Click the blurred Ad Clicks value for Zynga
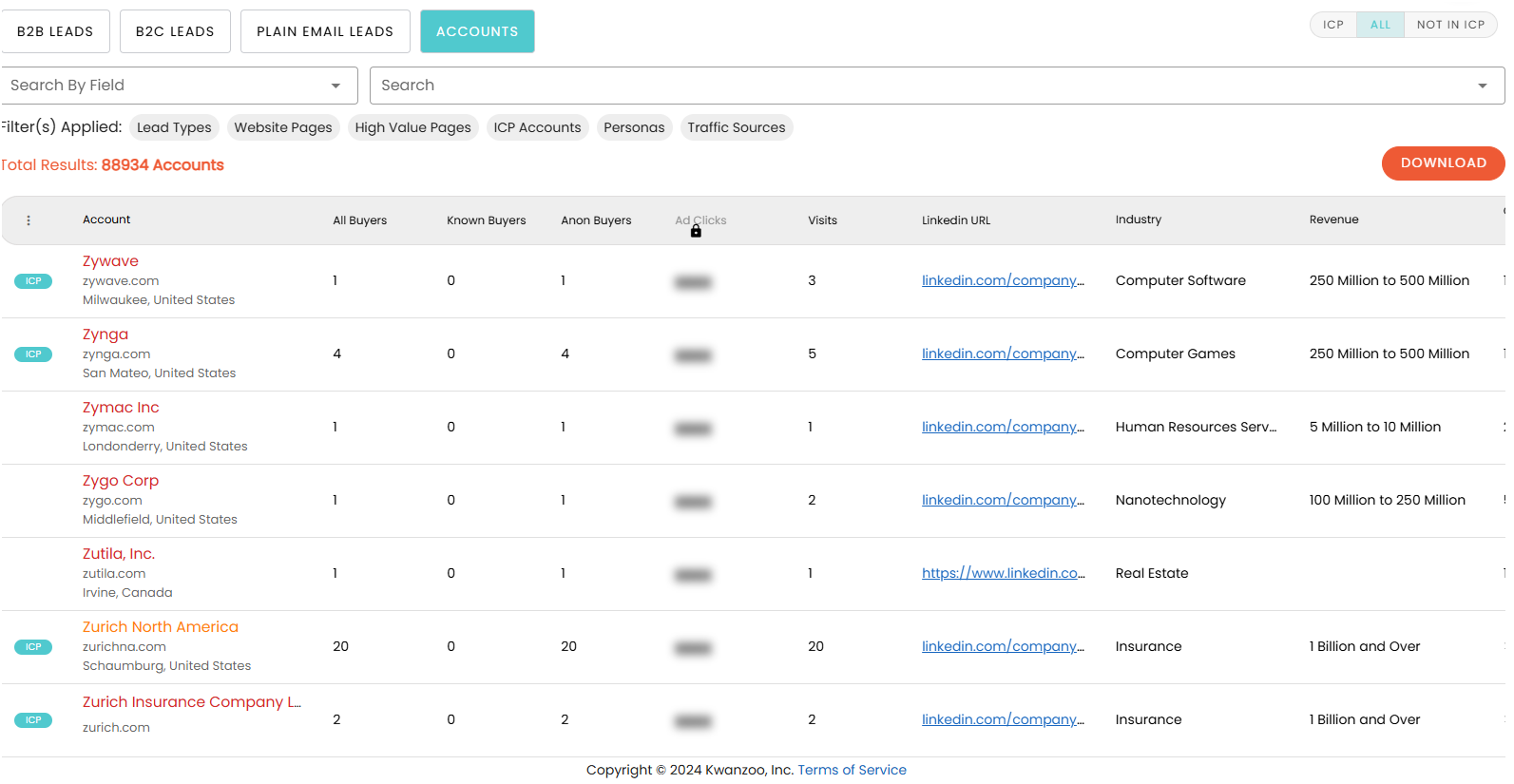This screenshot has height=784, width=1514. click(693, 355)
